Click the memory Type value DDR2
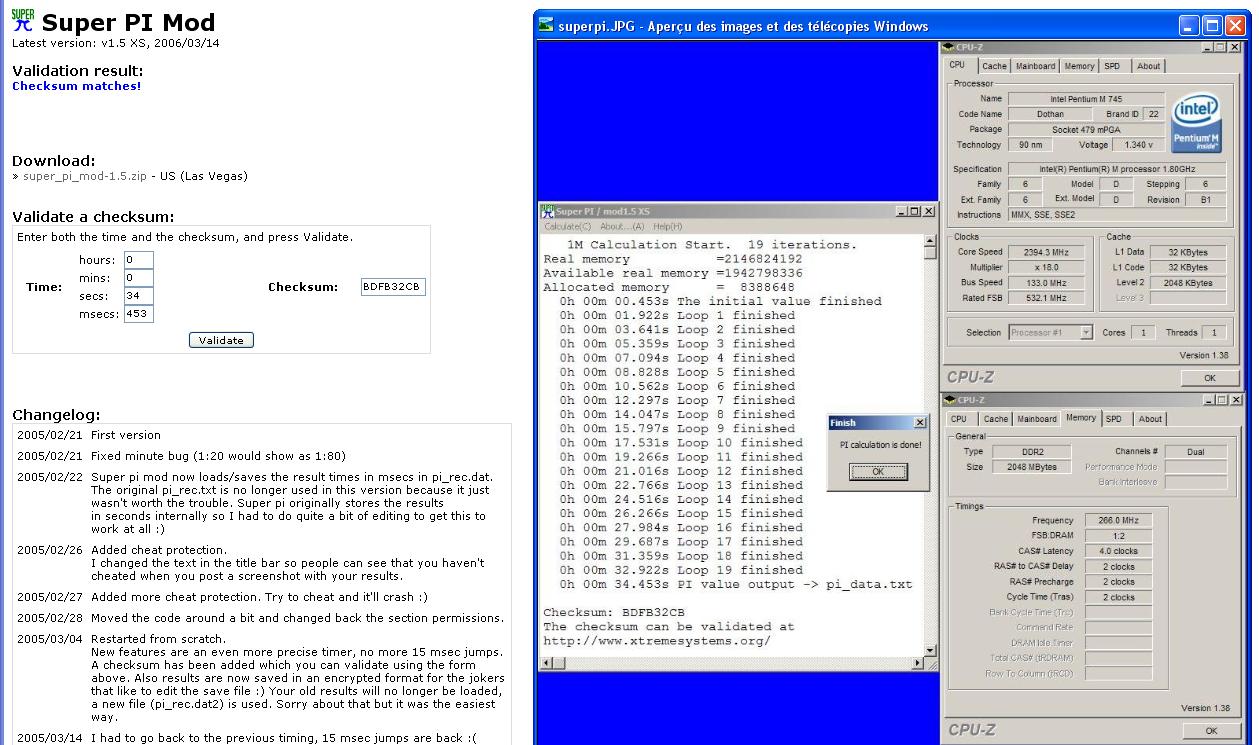Screen dimensions: 1259x745 pos(1030,452)
